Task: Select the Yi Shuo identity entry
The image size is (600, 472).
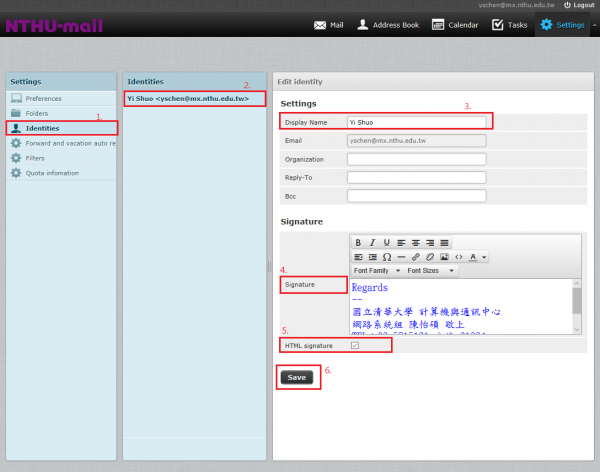Action: 188,99
